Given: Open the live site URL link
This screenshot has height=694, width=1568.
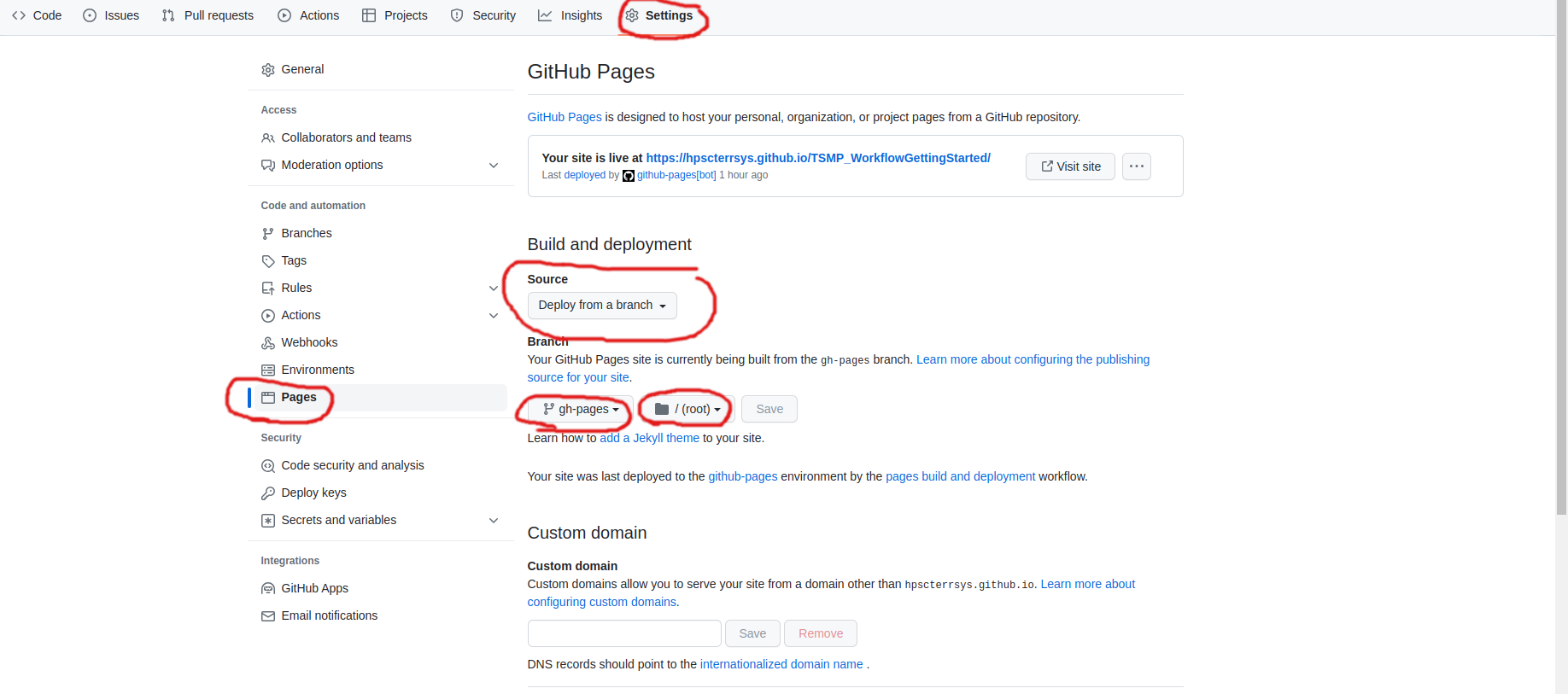Looking at the screenshot, I should 818,158.
